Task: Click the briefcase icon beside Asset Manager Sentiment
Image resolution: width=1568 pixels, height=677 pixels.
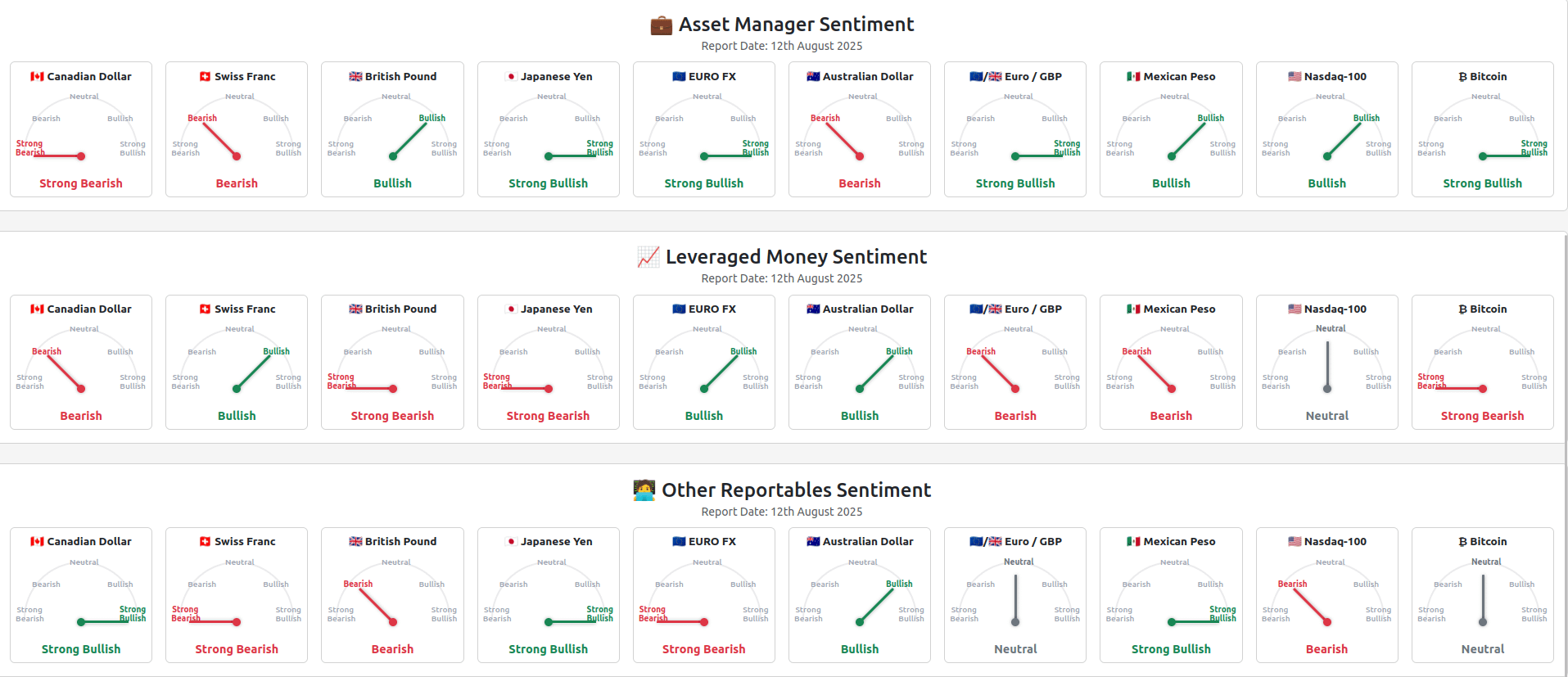Action: click(661, 25)
